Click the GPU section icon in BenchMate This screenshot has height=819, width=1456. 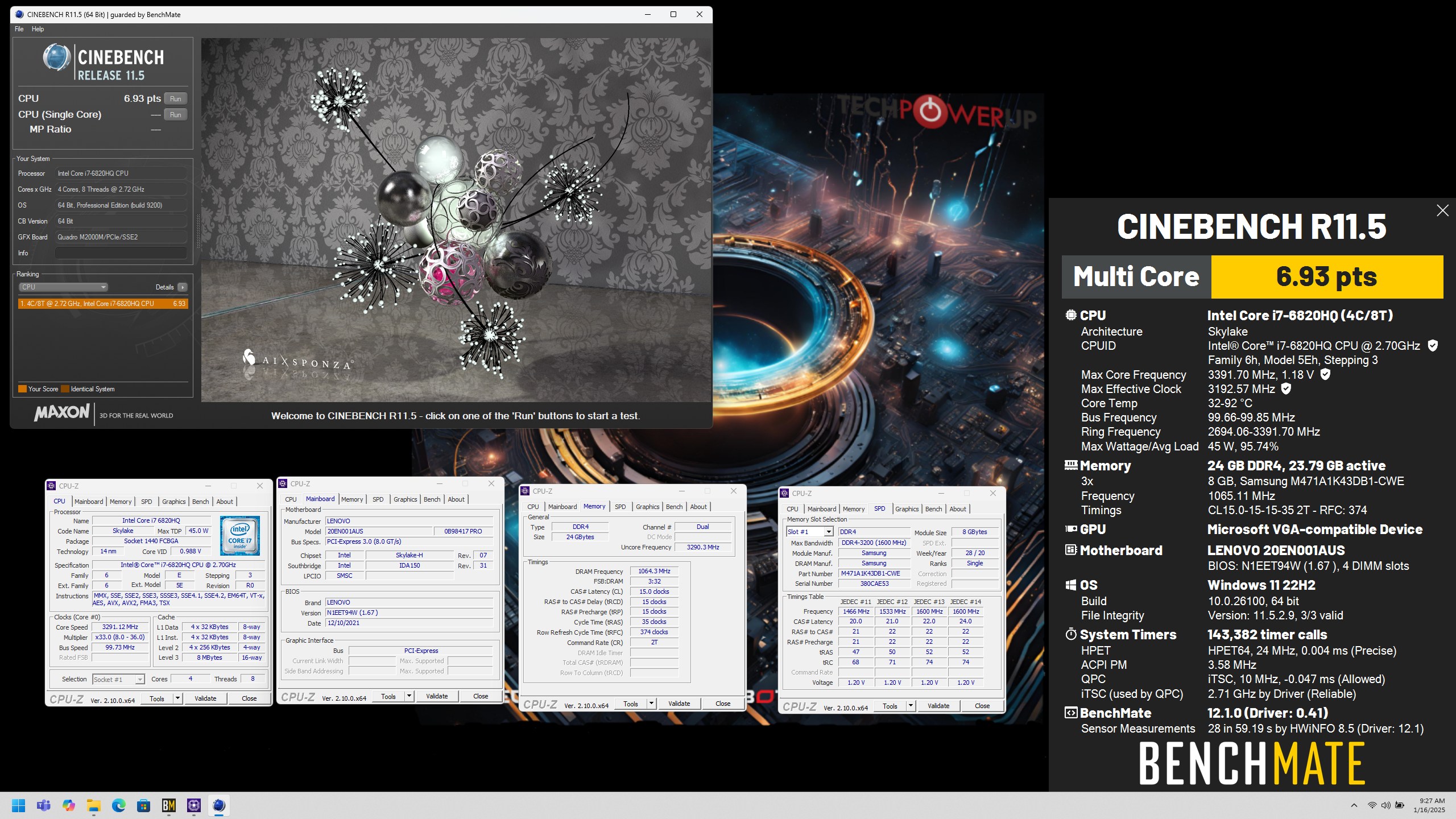pyautogui.click(x=1071, y=529)
